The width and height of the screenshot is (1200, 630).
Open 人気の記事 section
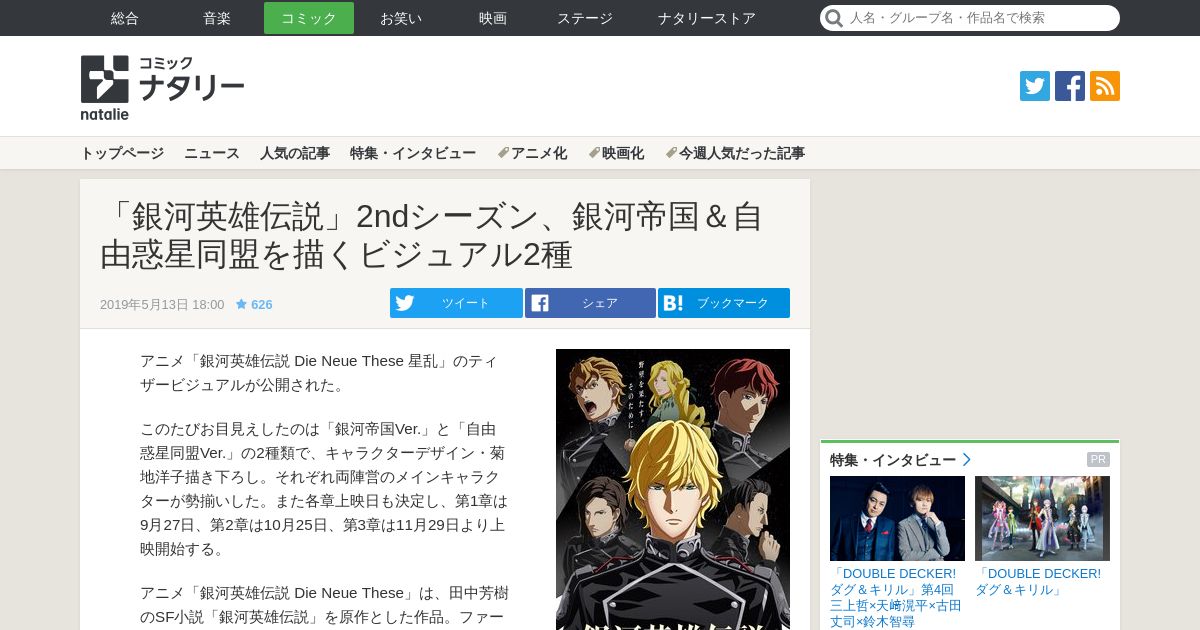[295, 153]
